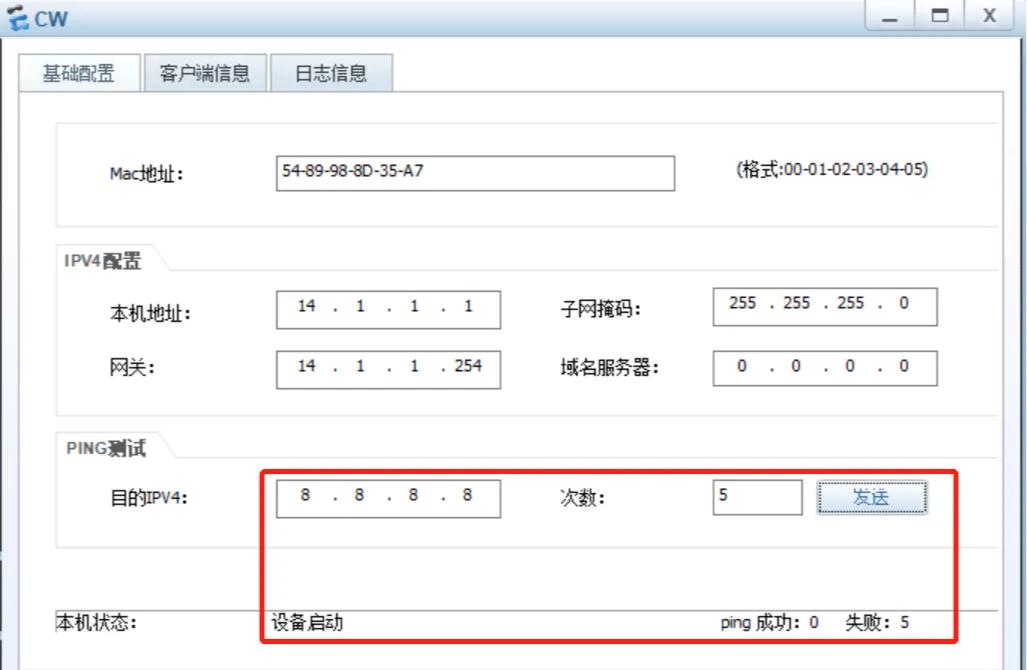Click the 失败: 5 failure count label
This screenshot has width=1027, height=670.
point(876,621)
